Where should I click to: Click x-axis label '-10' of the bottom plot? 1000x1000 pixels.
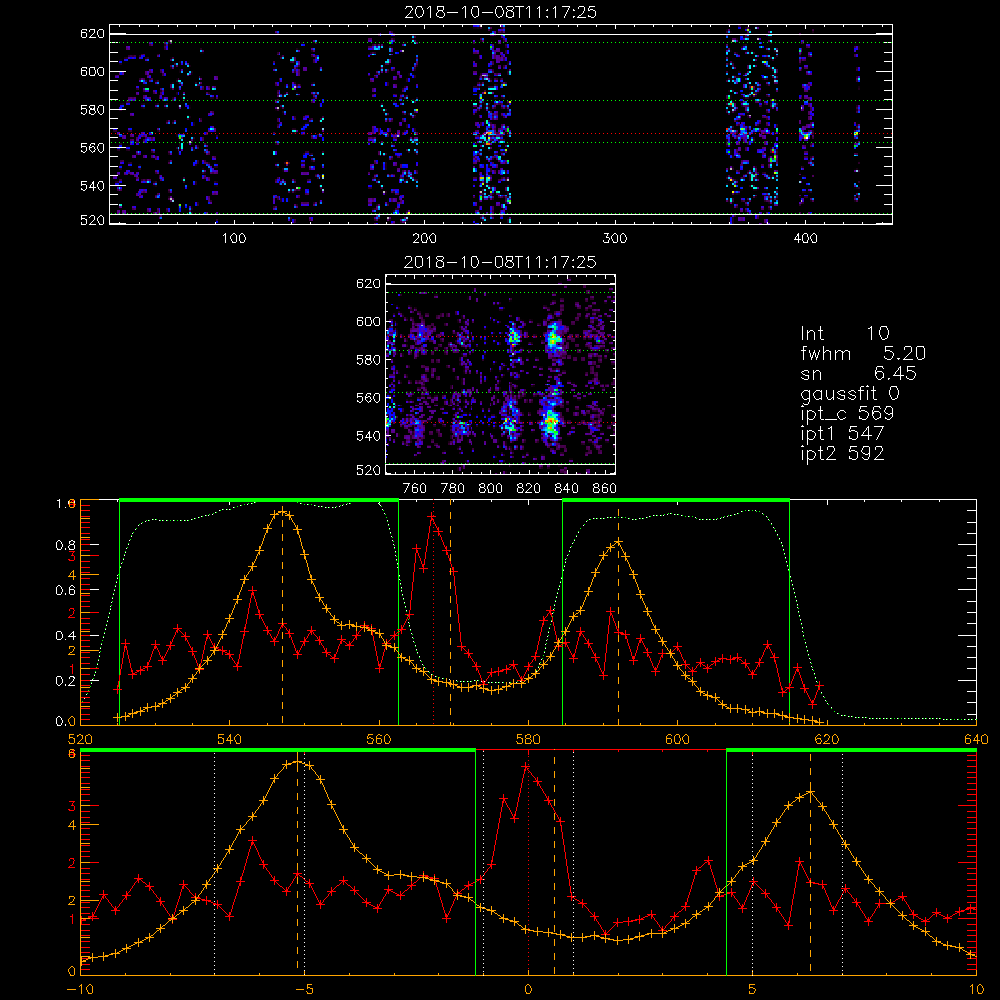pyautogui.click(x=80, y=990)
